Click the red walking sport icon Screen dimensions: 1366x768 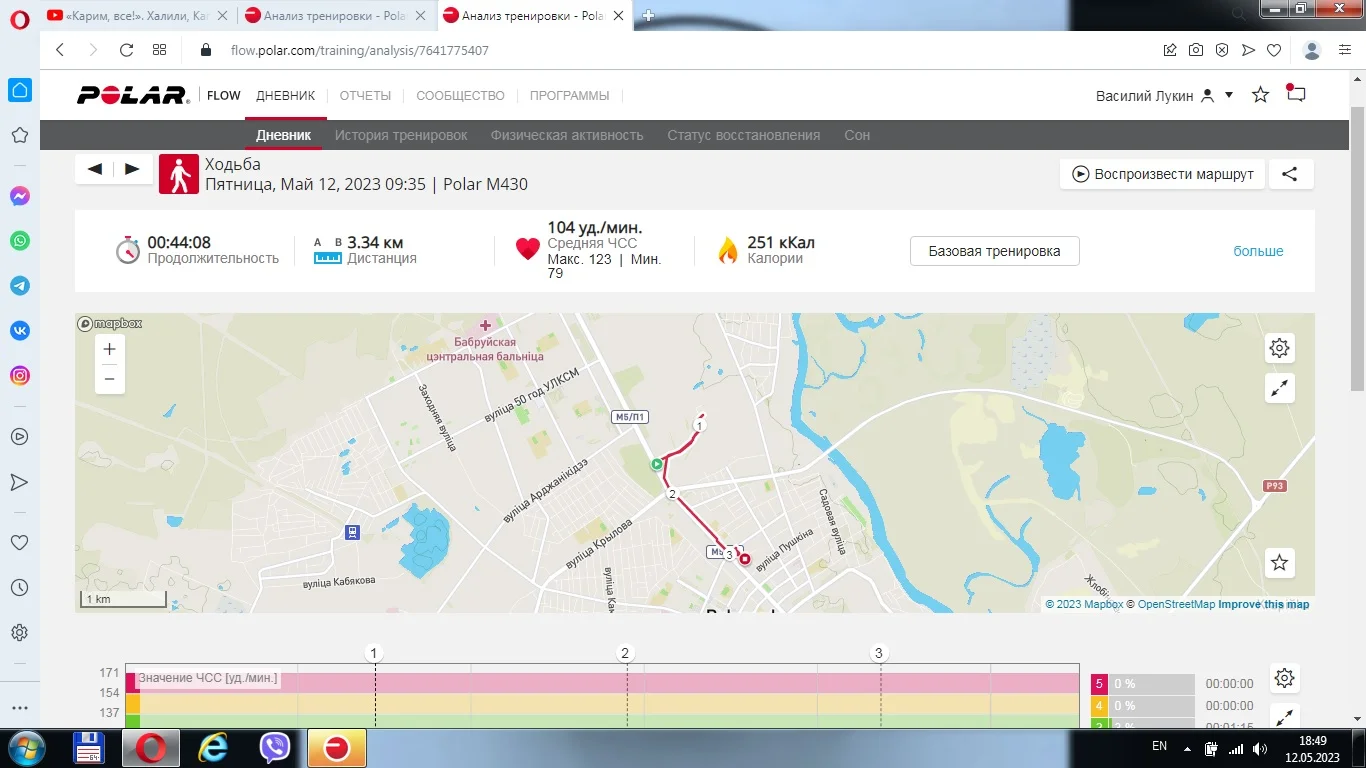click(179, 174)
